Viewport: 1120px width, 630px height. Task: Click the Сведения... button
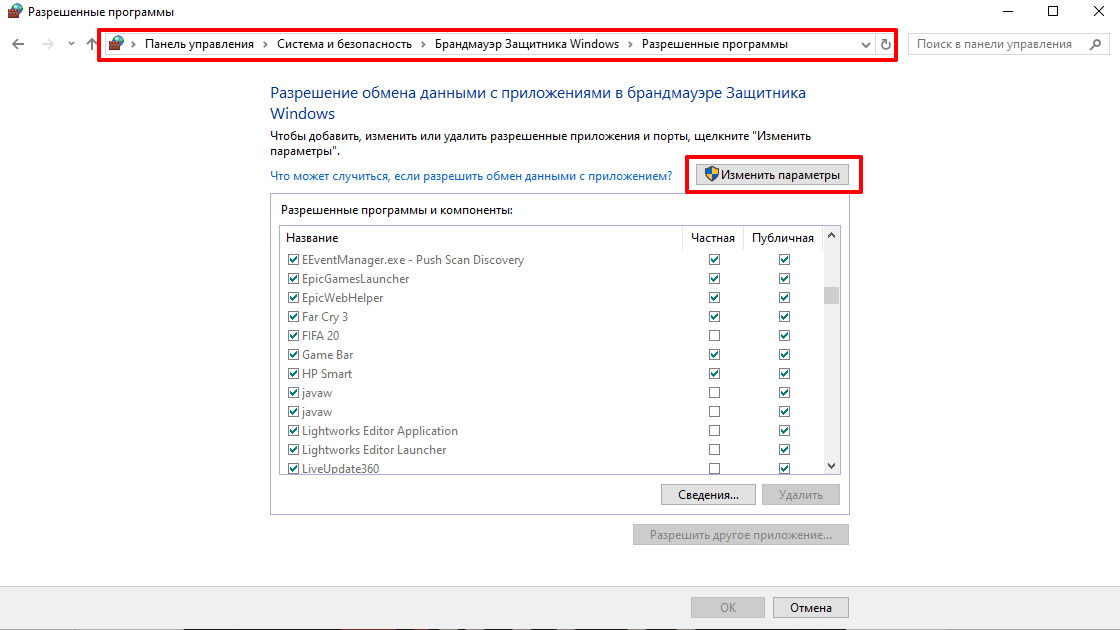(708, 495)
